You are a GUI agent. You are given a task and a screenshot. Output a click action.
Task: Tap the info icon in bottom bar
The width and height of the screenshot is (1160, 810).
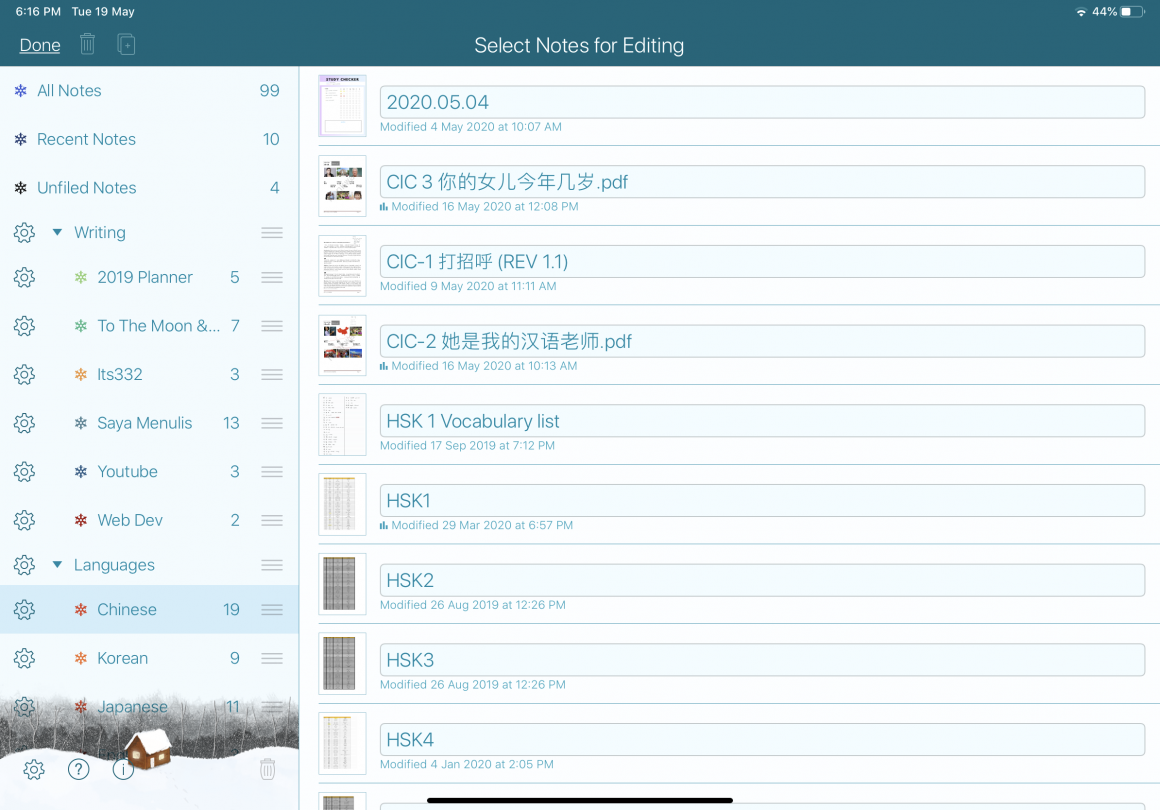coord(123,770)
